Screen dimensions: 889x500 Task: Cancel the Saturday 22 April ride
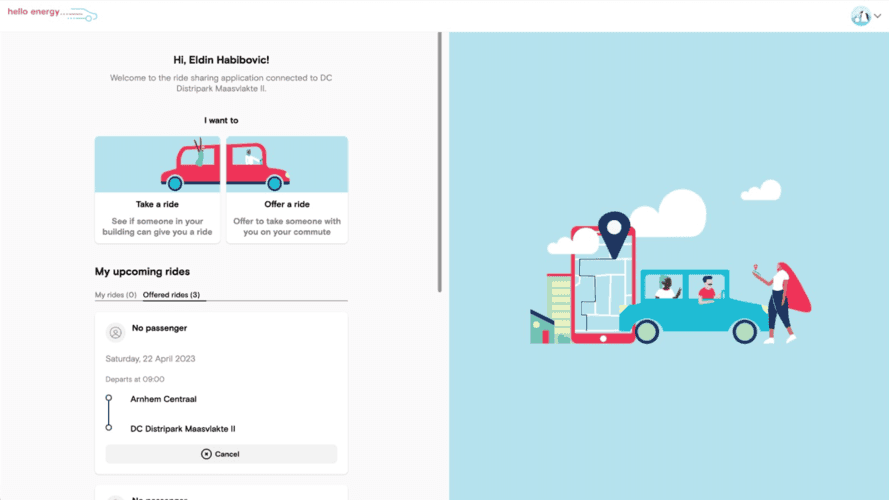click(221, 454)
